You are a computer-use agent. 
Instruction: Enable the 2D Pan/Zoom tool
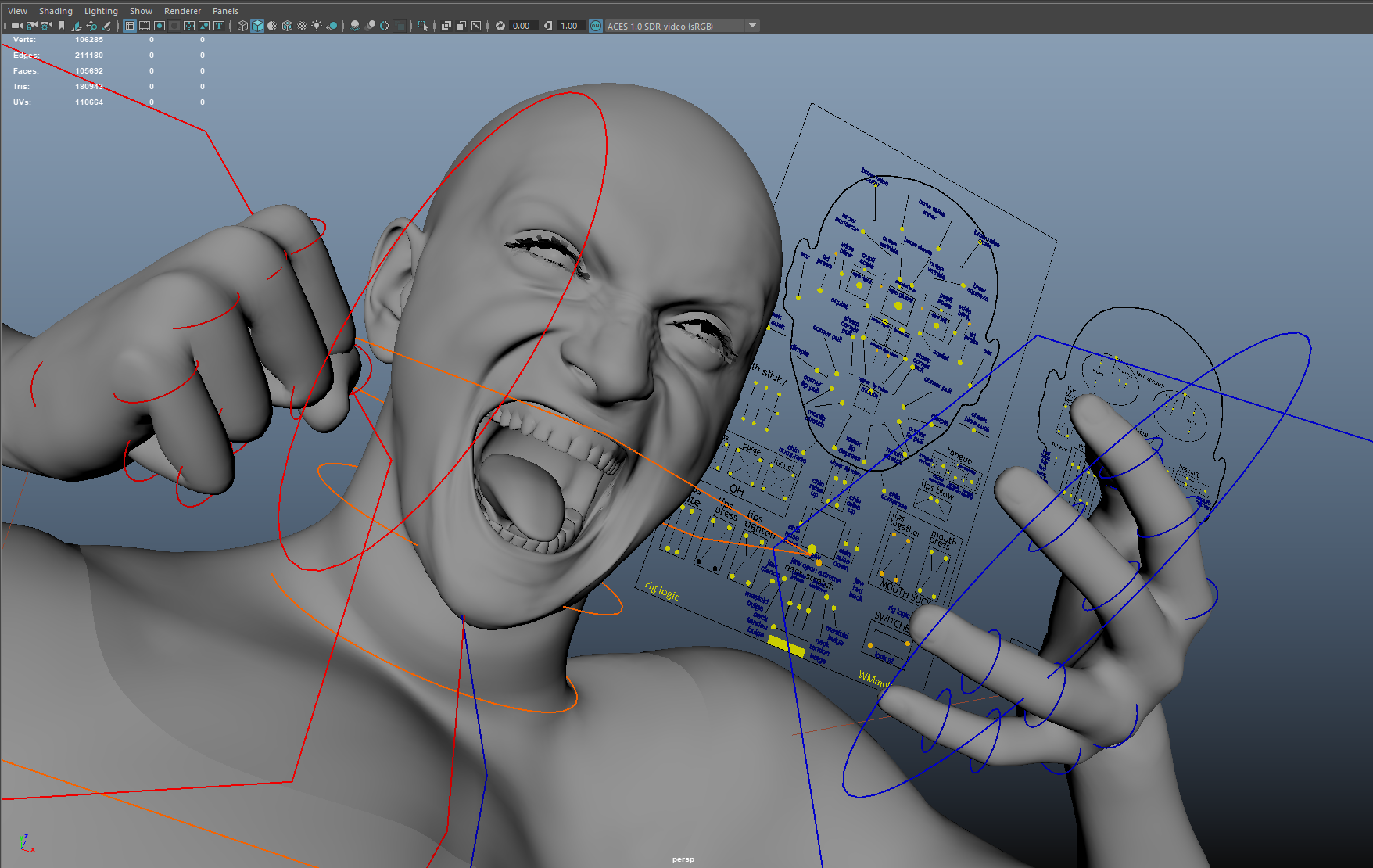point(91,26)
